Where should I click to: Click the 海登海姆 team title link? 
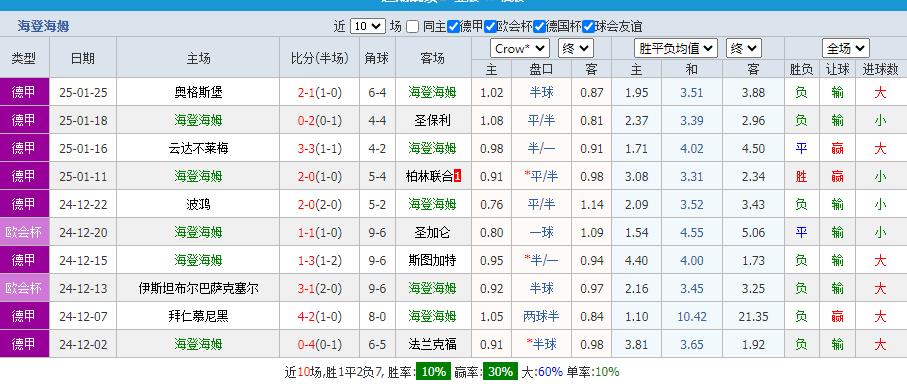pos(43,27)
